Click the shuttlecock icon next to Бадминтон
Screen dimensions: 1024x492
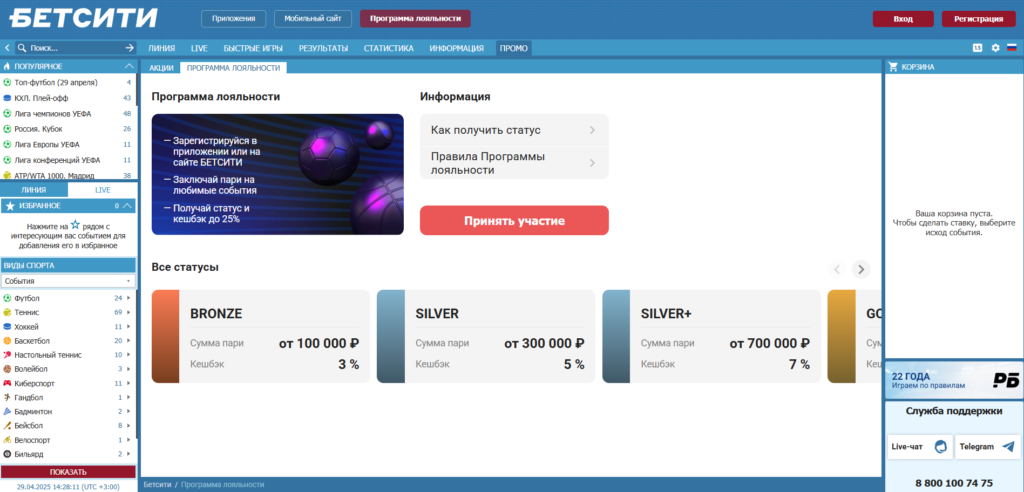point(7,412)
